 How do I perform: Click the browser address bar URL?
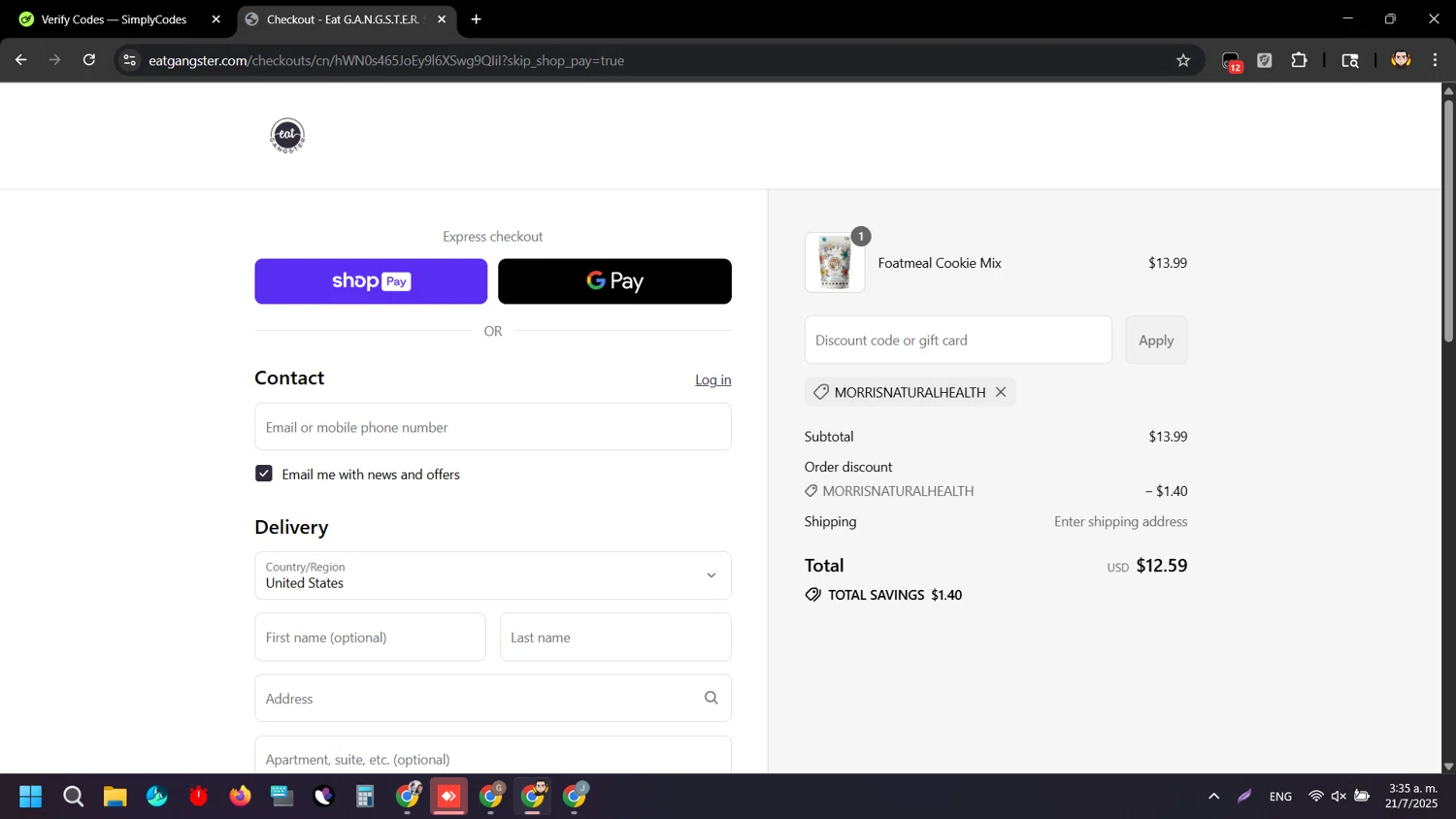(386, 60)
